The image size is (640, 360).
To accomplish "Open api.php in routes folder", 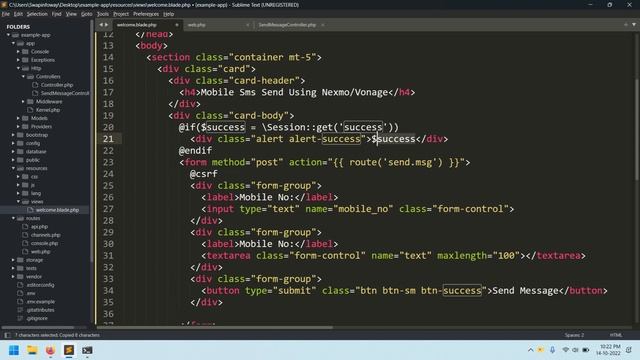I will click(39, 227).
